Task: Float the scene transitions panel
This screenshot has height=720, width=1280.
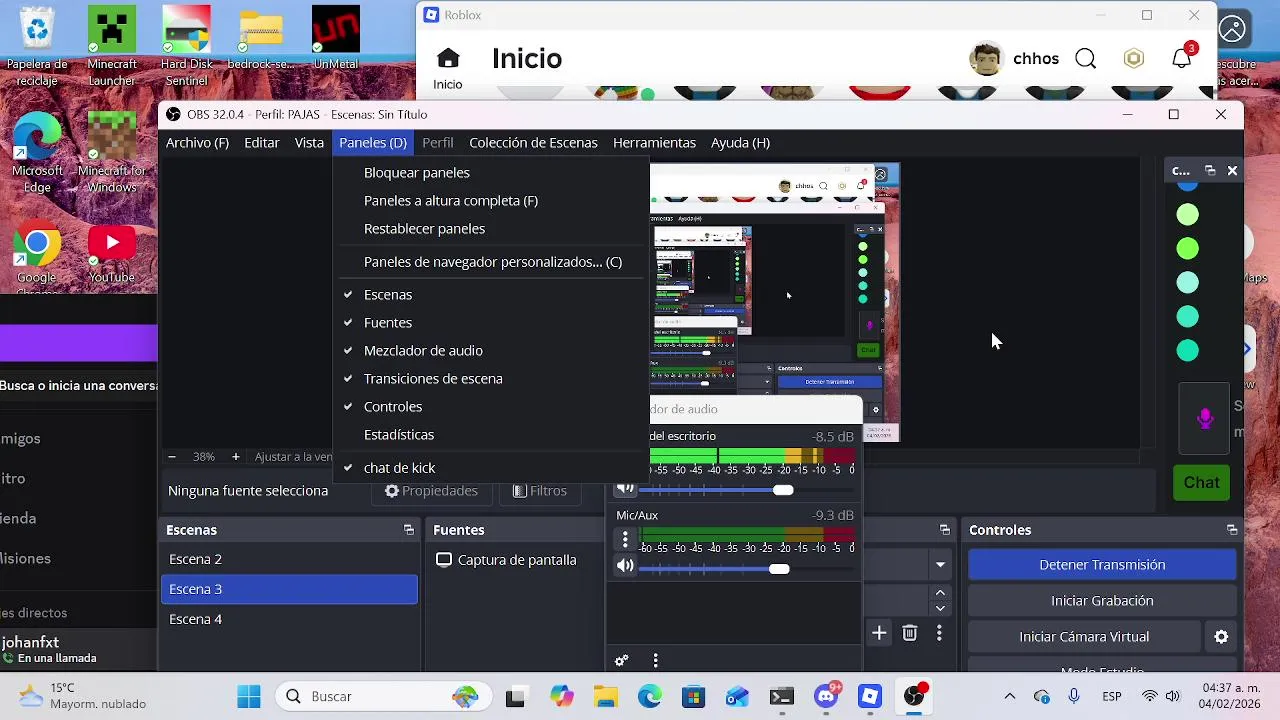Action: (x=944, y=530)
